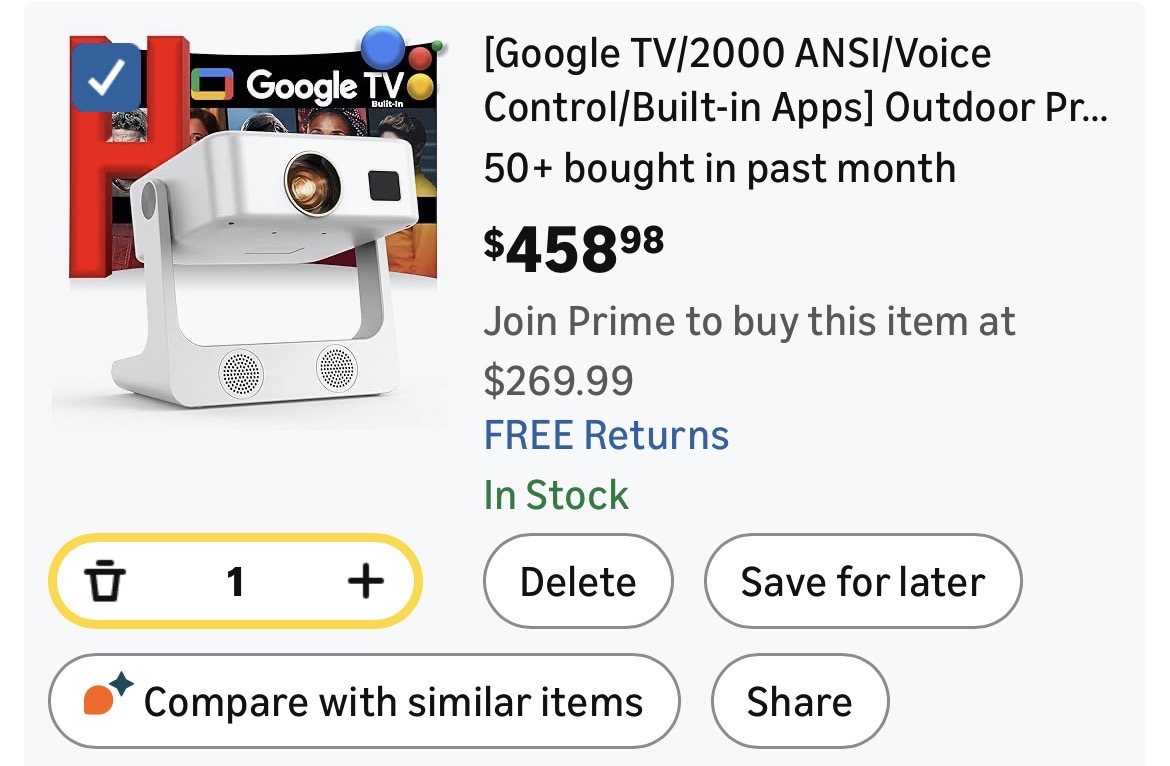The image size is (1170, 766).
Task: Click the 50+ bought in past month text
Action: tap(719, 168)
